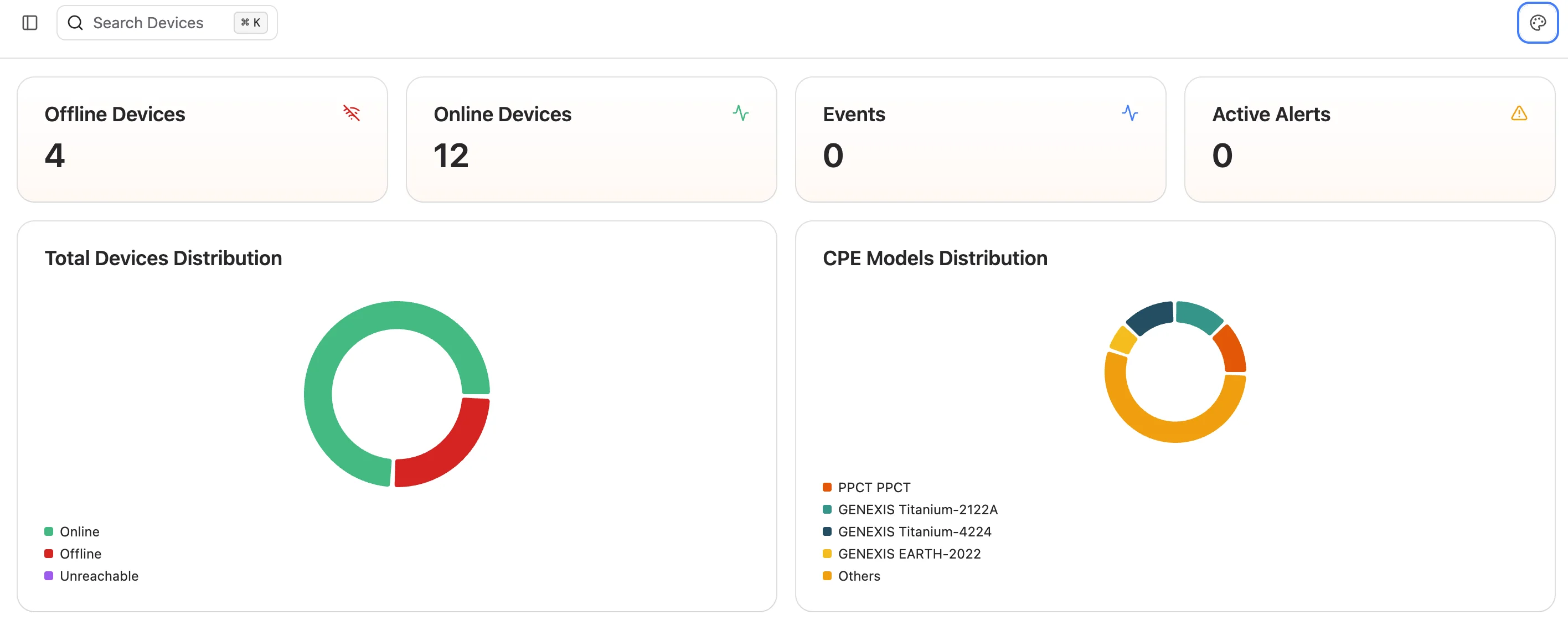Click the ⌘K shortcut badge
1568x620 pixels.
coord(250,23)
